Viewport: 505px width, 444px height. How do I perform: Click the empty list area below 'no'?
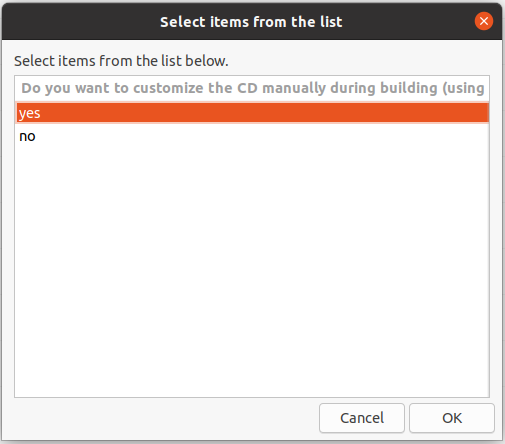[252, 270]
